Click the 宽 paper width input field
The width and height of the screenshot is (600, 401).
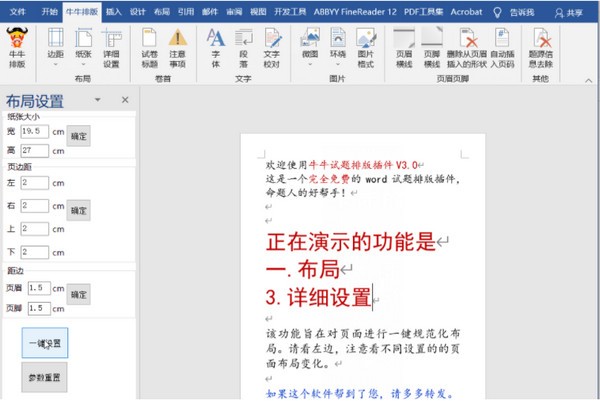click(34, 132)
